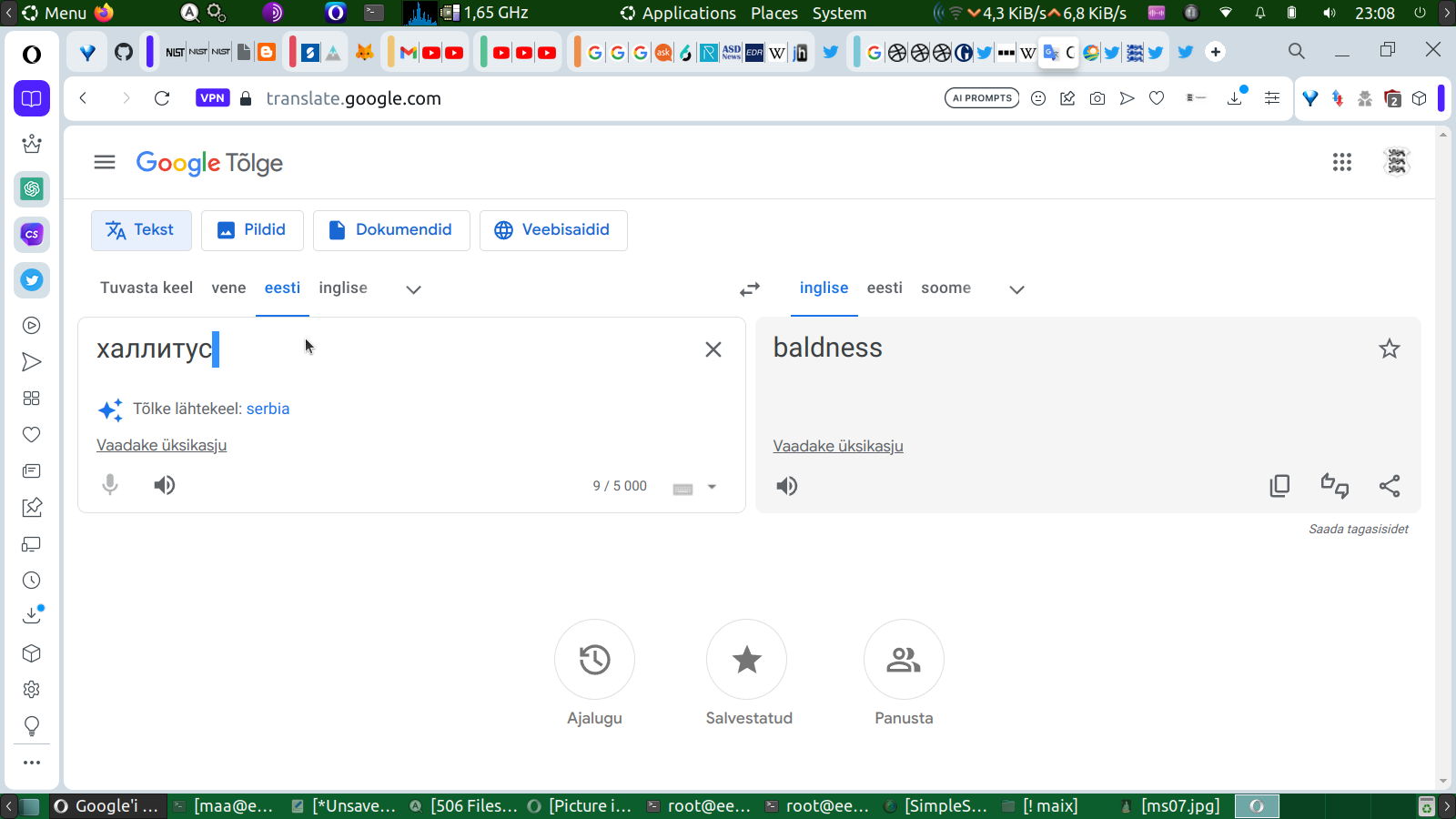Select soome as target language
The height and width of the screenshot is (819, 1456).
coord(945,288)
